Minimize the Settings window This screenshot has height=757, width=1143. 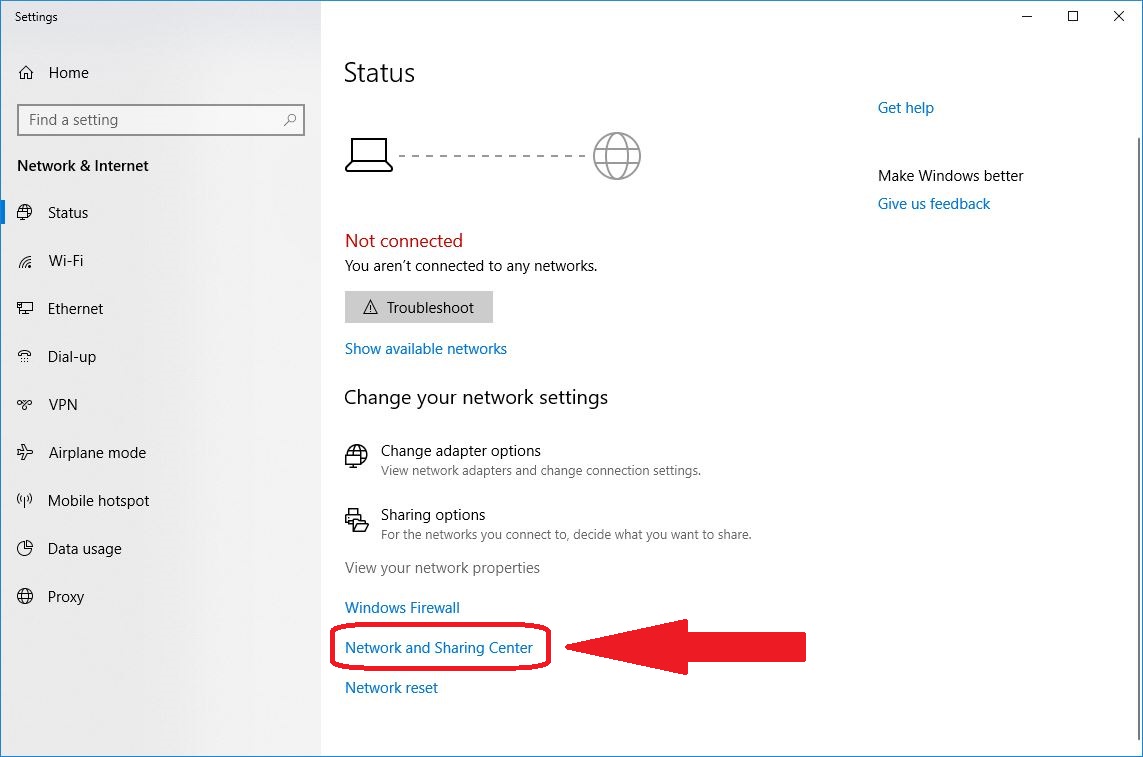pos(1027,16)
